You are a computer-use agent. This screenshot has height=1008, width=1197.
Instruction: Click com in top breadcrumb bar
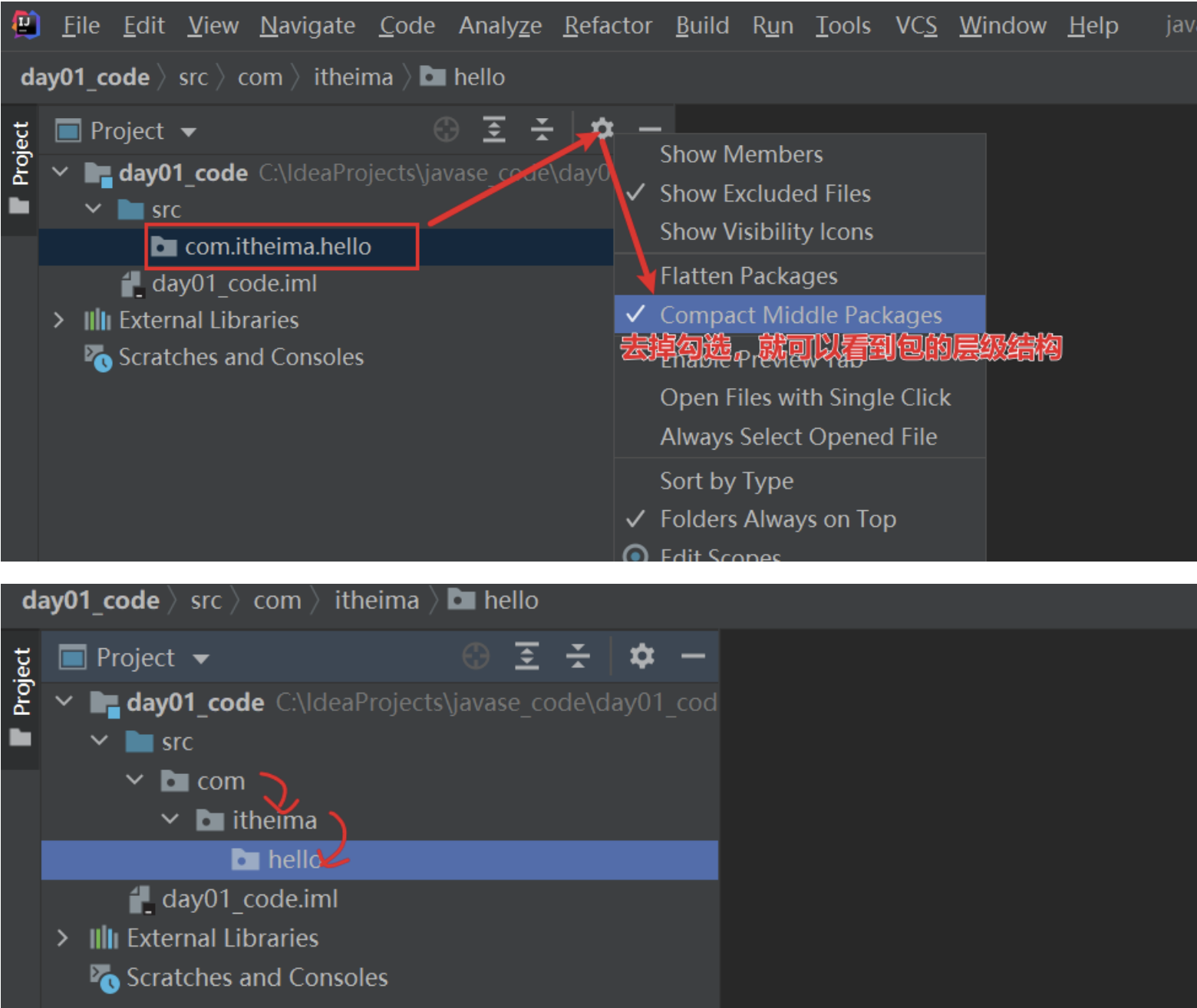pyautogui.click(x=260, y=77)
